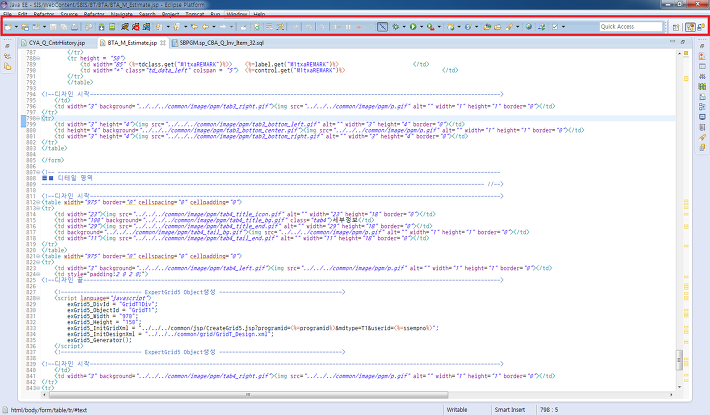Image resolution: width=710 pixels, height=415 pixels.
Task: Open the Web Browser globe icon
Action: coord(528,27)
